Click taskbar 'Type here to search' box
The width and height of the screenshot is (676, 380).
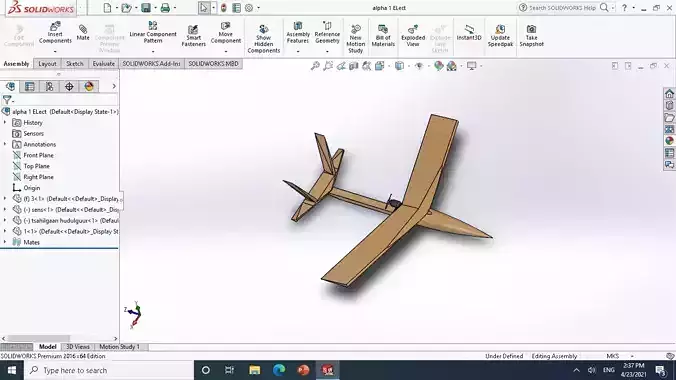[108, 370]
